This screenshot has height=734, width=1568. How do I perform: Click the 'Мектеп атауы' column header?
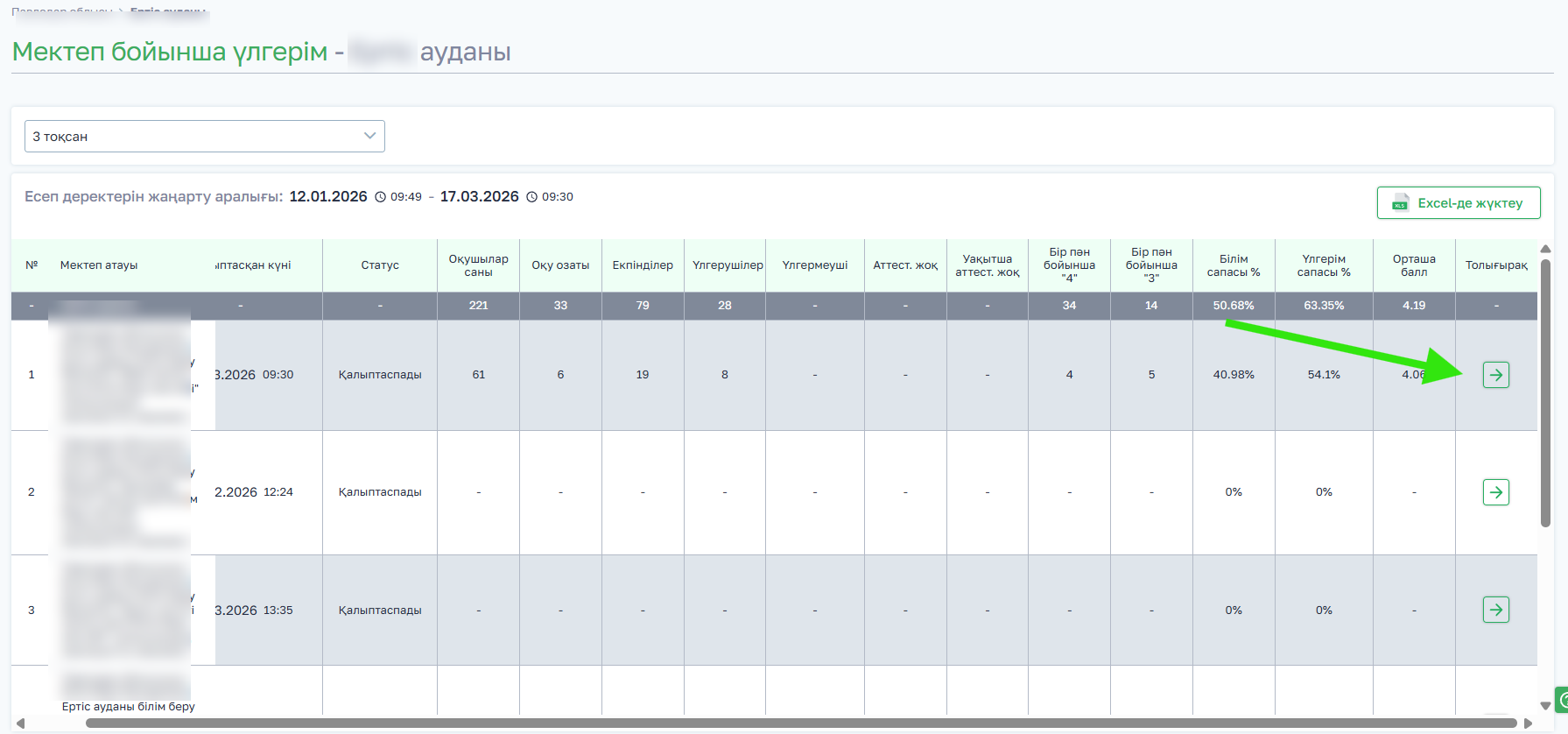[x=99, y=265]
